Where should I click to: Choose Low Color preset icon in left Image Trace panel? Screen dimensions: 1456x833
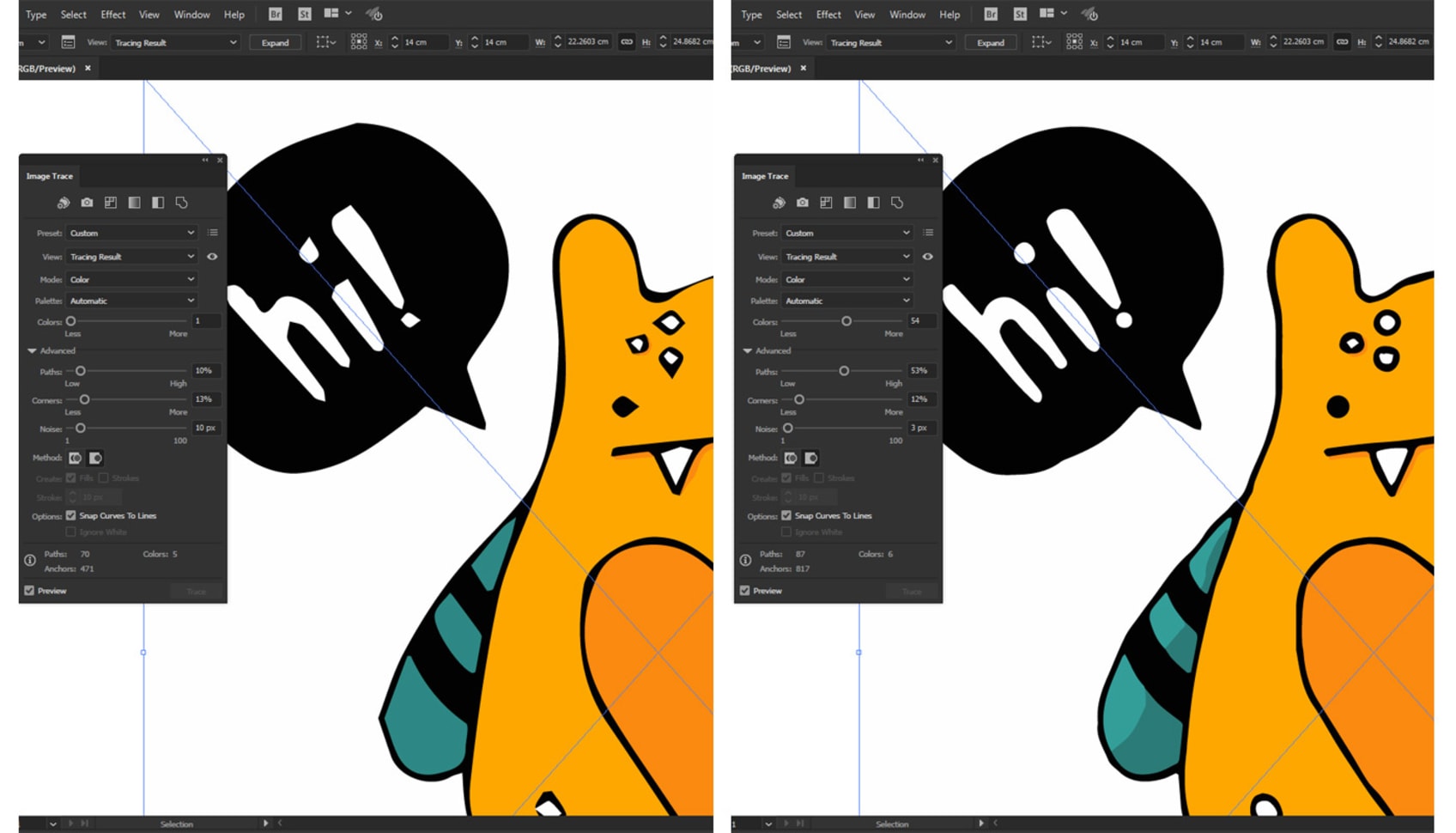pyautogui.click(x=111, y=203)
